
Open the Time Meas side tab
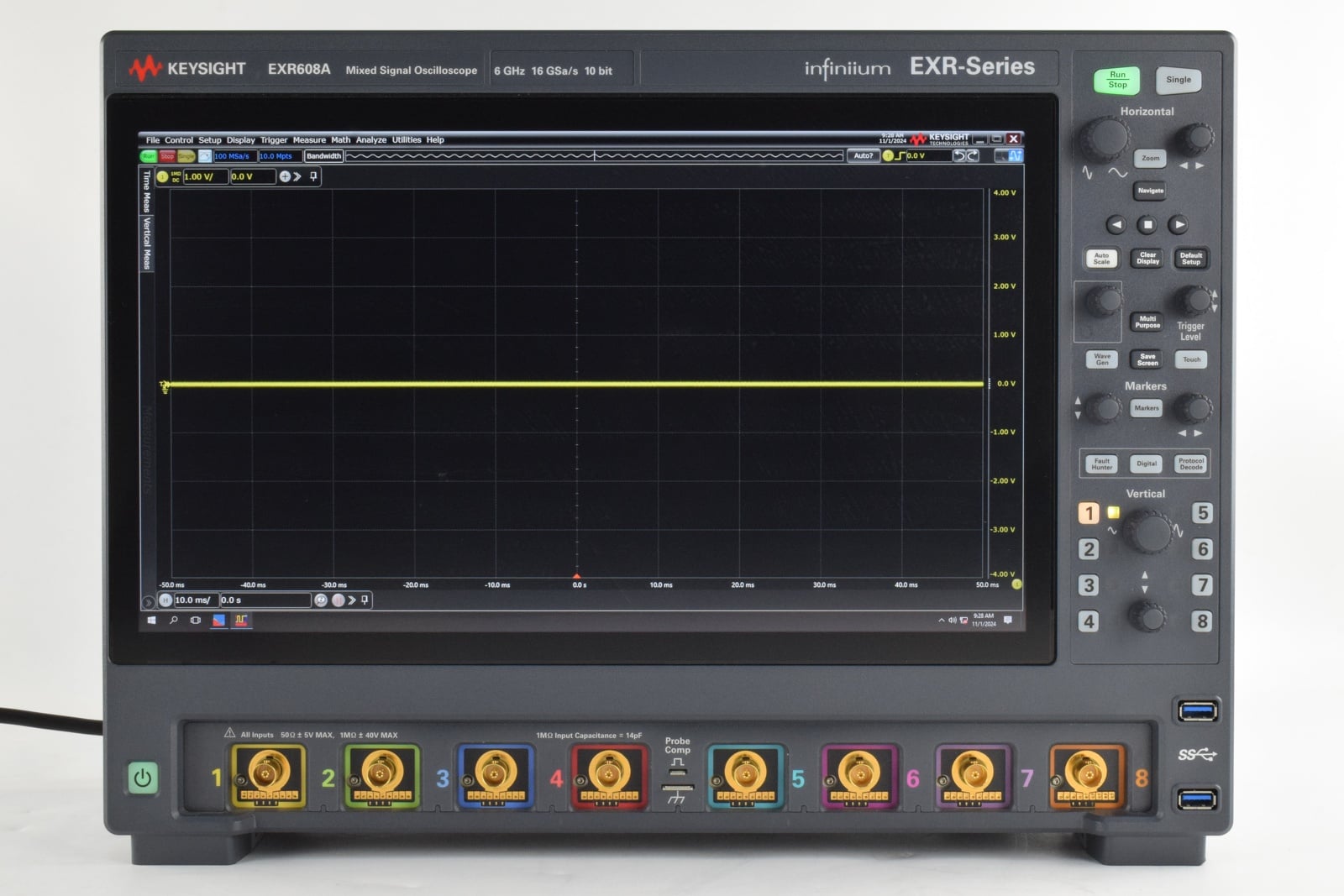[147, 191]
